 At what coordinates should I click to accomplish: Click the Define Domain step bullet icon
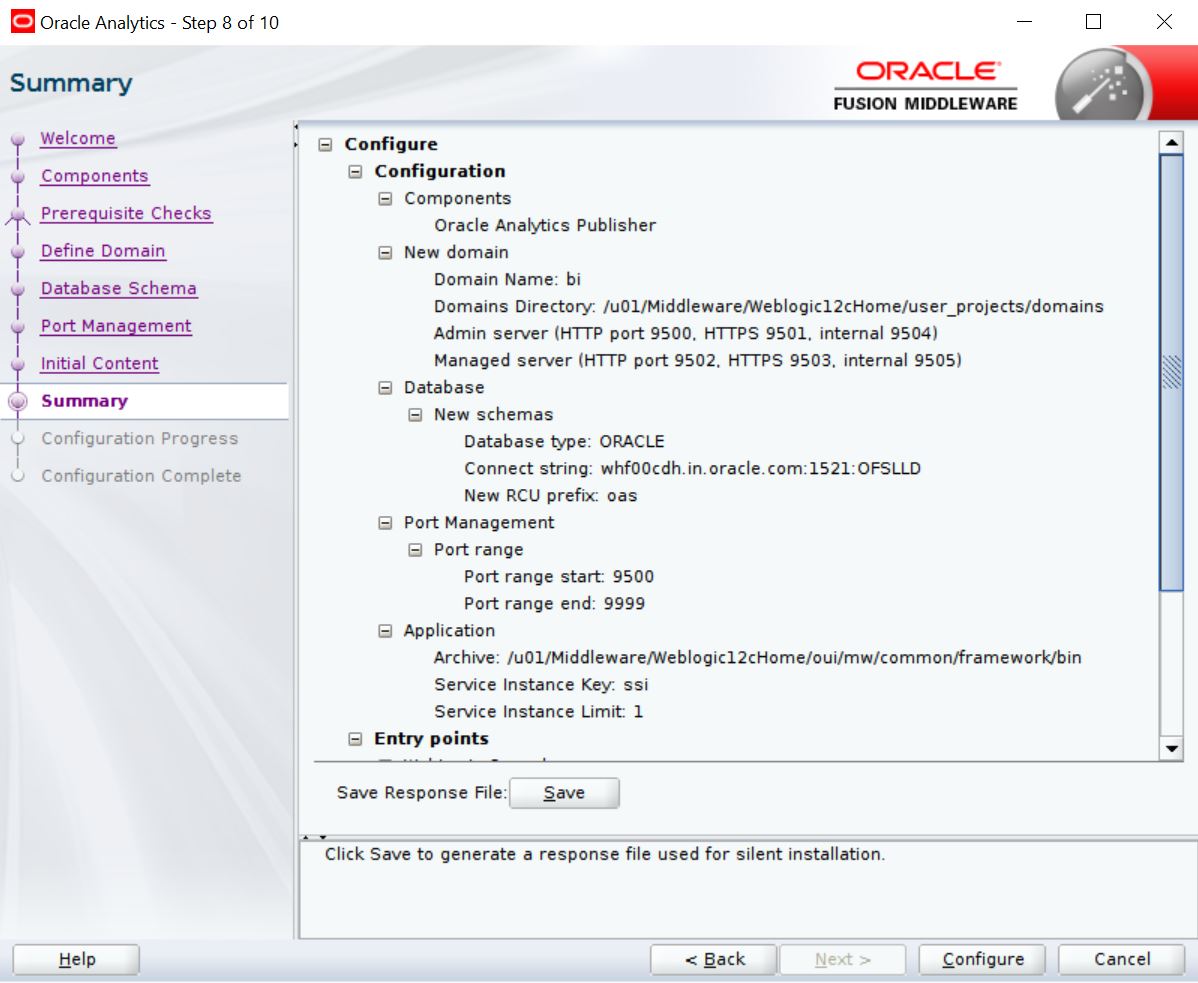click(x=18, y=252)
